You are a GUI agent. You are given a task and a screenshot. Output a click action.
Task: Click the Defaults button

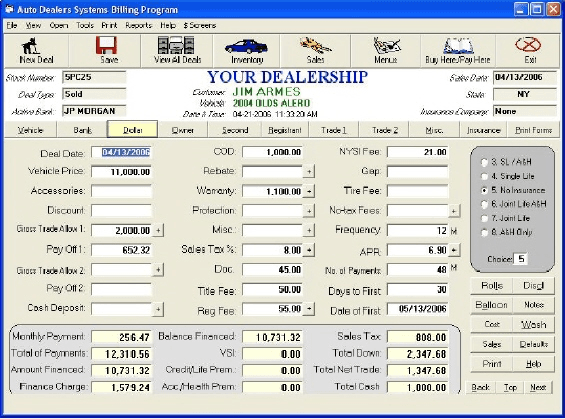point(534,344)
